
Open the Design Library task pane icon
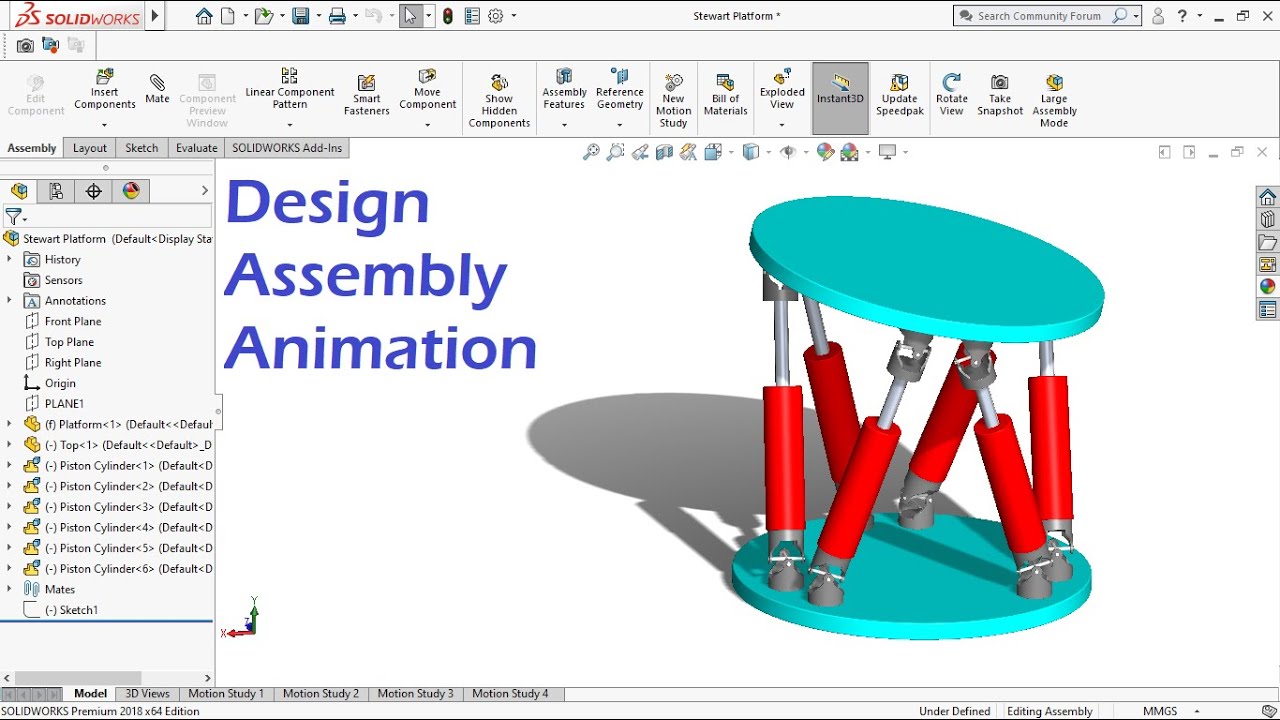[1268, 220]
